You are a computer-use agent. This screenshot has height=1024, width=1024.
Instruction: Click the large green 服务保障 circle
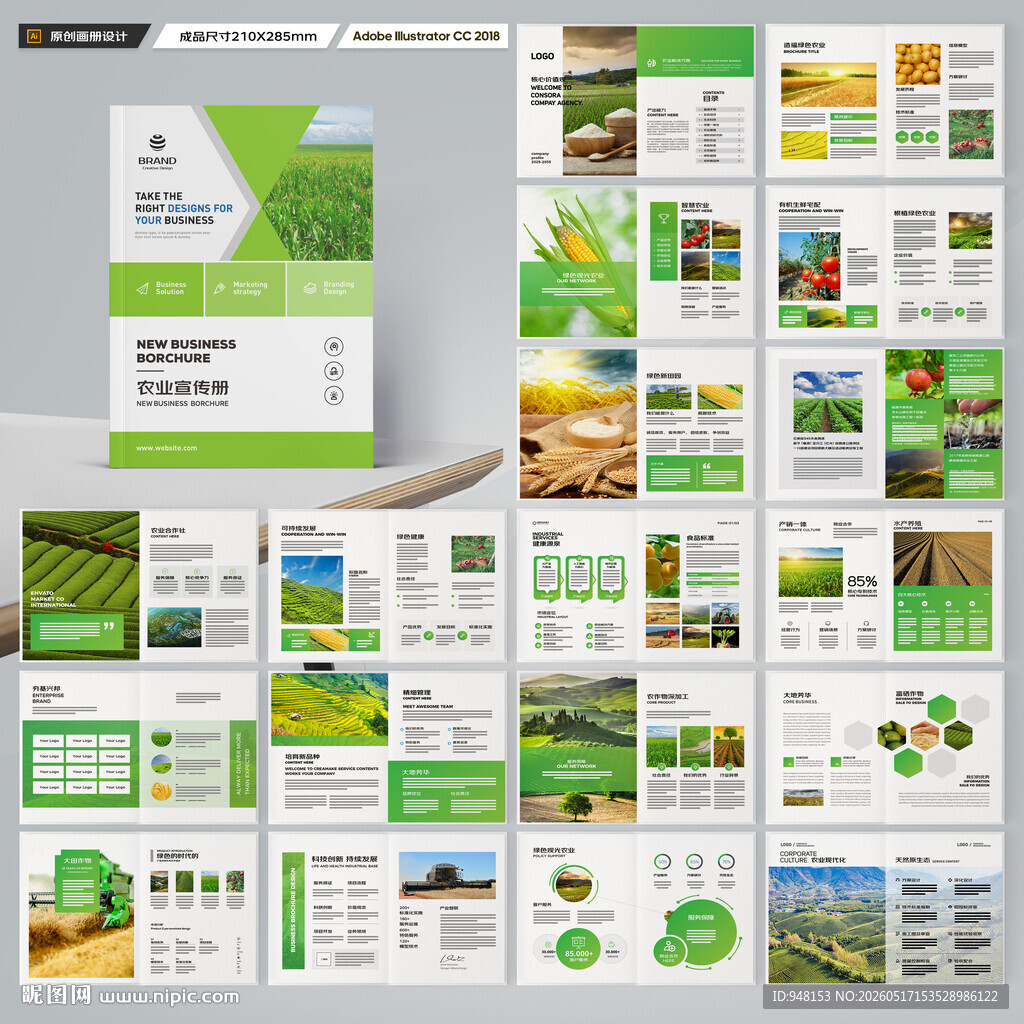tap(701, 932)
